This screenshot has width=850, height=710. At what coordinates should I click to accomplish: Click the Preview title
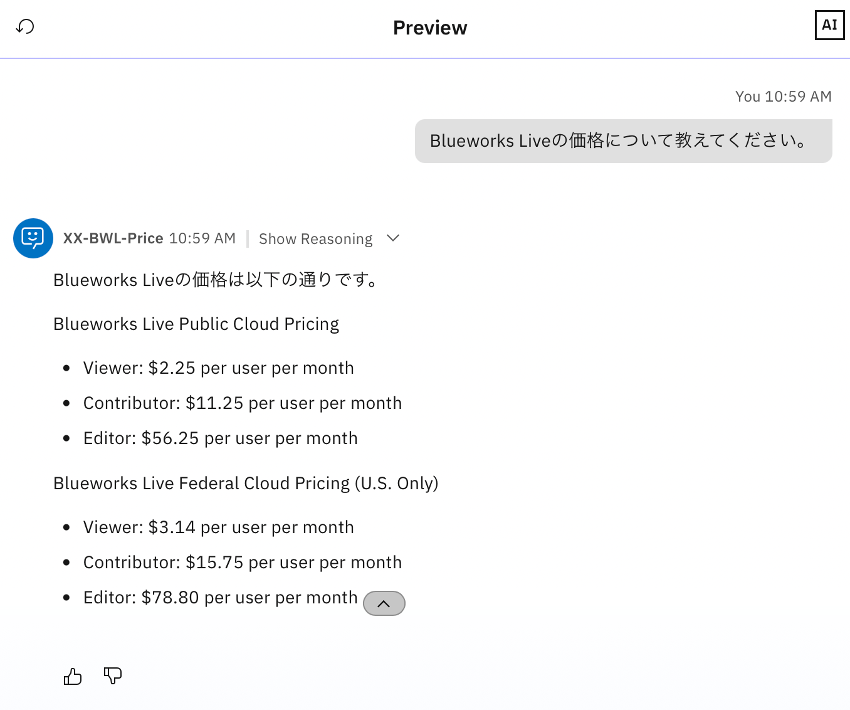click(x=430, y=28)
